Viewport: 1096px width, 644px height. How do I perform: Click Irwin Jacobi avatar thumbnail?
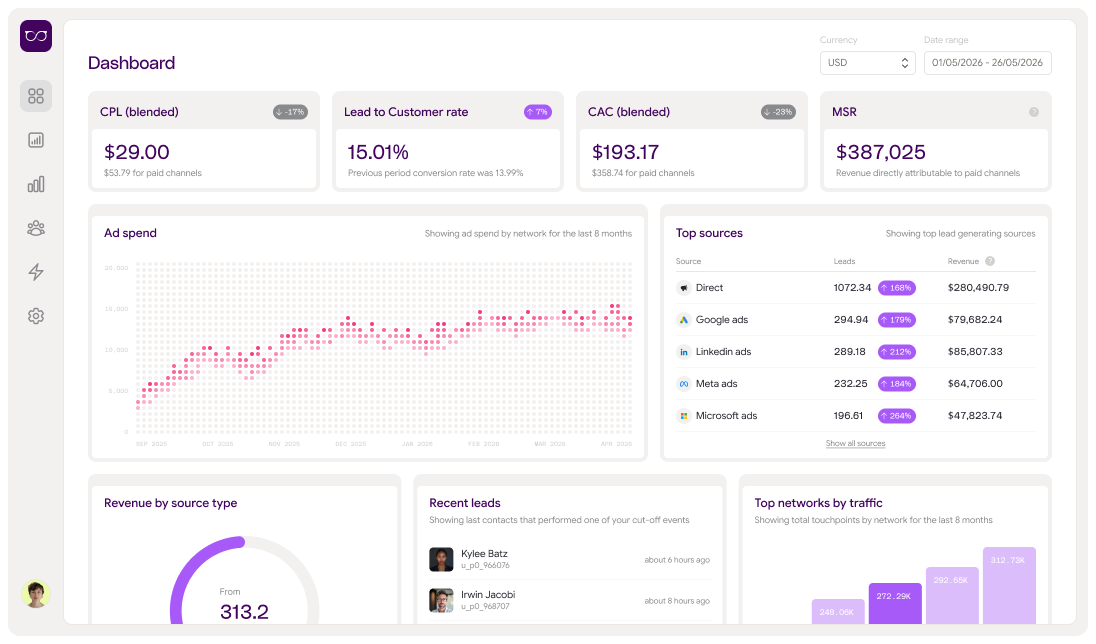click(441, 600)
